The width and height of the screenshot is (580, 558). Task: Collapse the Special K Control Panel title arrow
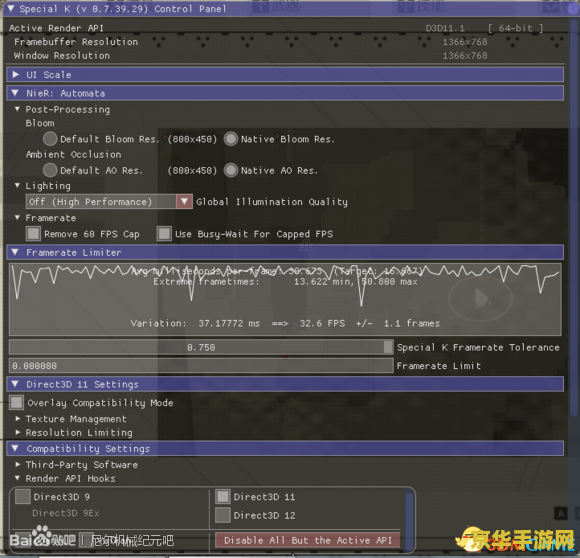(x=11, y=8)
